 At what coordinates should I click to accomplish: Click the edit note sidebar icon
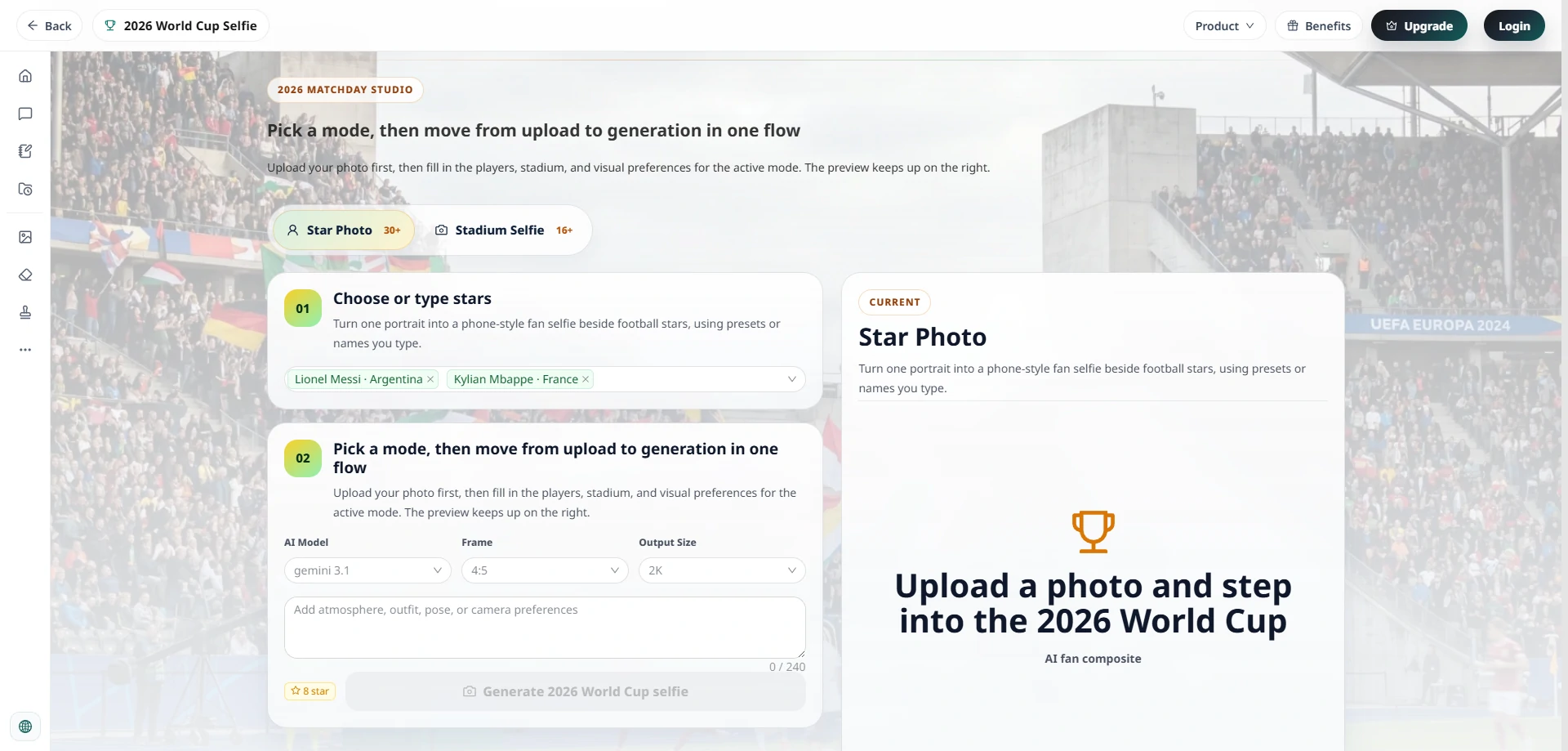tap(25, 151)
